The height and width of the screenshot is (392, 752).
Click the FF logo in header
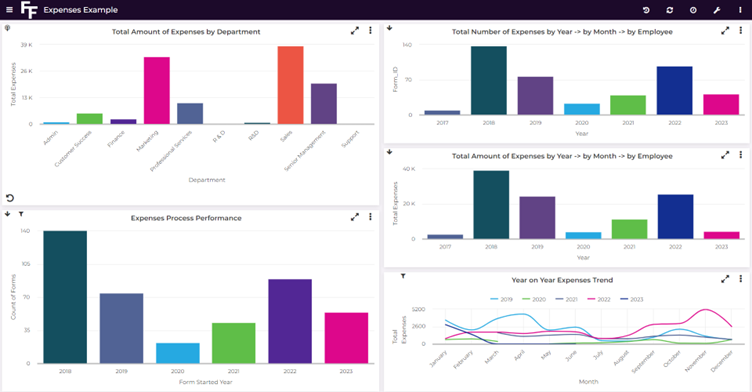click(x=29, y=10)
